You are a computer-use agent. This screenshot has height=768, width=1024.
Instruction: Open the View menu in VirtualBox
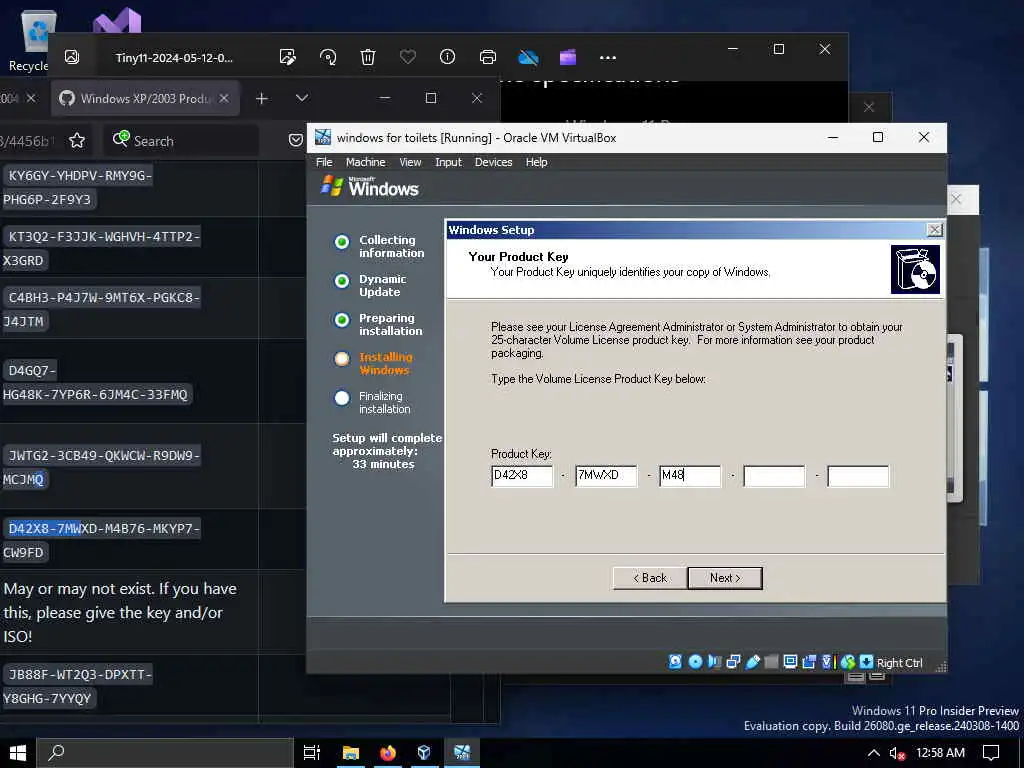pyautogui.click(x=410, y=162)
